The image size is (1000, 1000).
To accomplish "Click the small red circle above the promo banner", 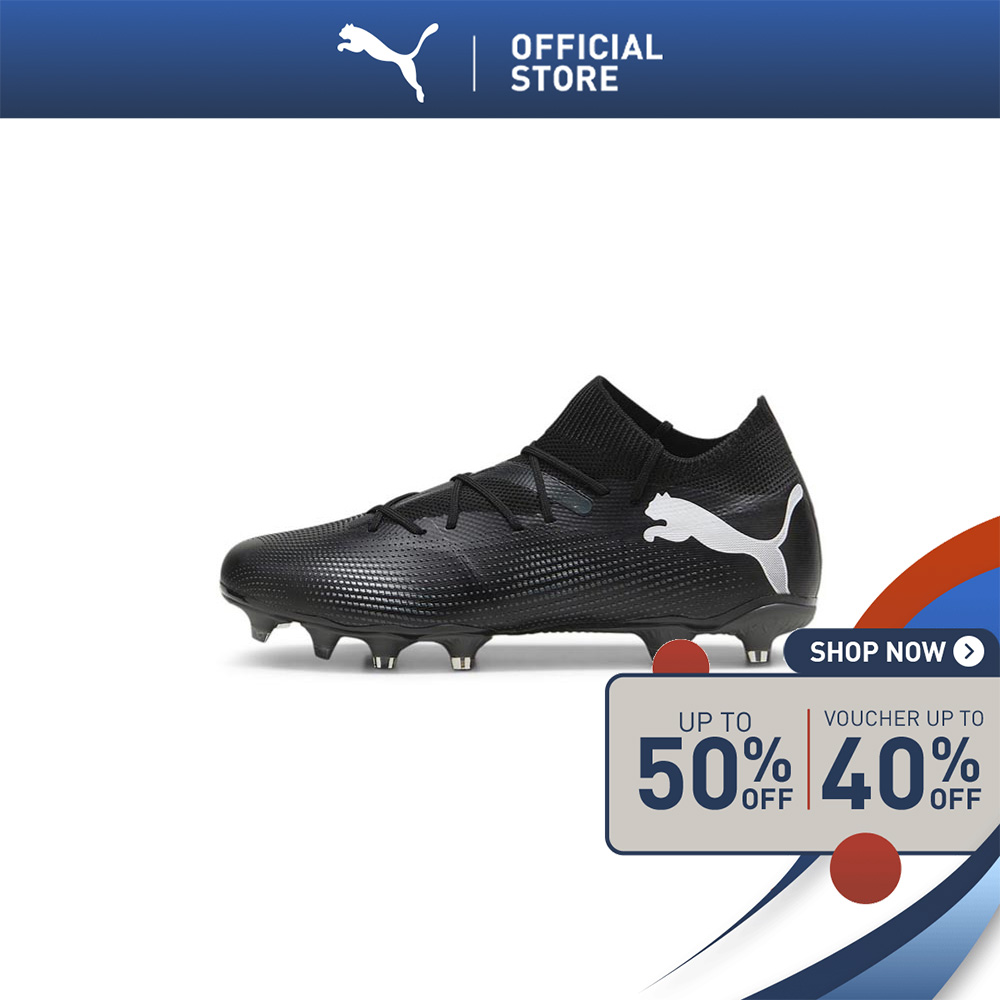I will point(680,658).
